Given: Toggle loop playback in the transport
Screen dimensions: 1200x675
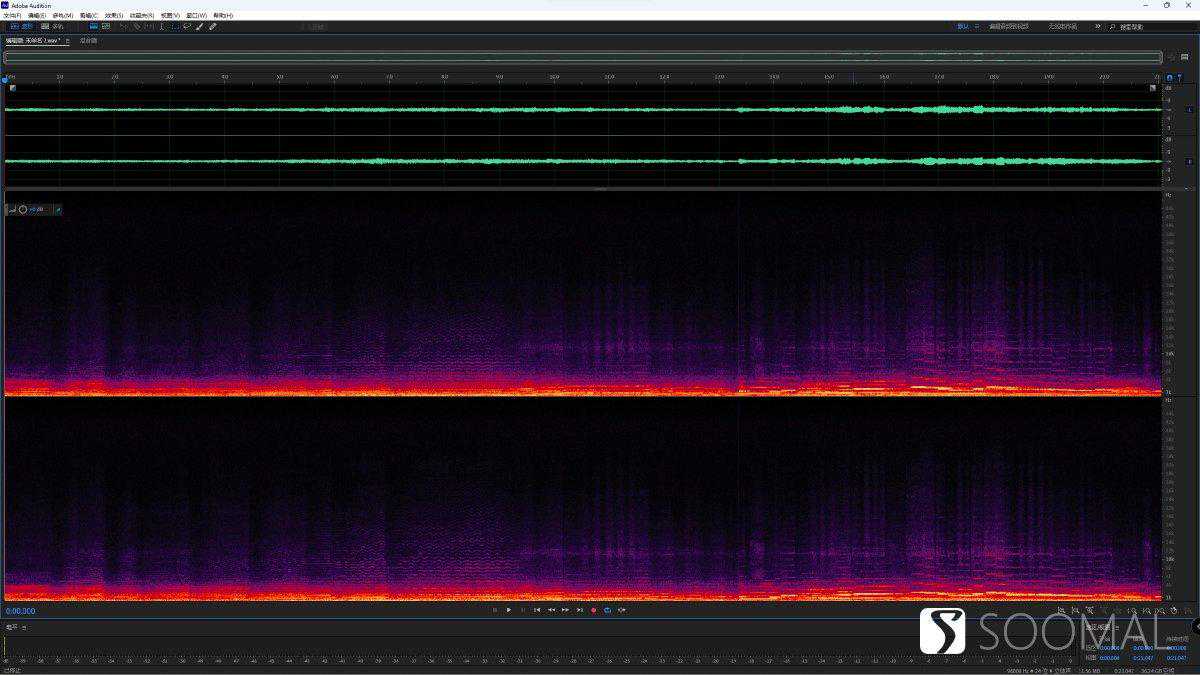Looking at the screenshot, I should point(607,608).
